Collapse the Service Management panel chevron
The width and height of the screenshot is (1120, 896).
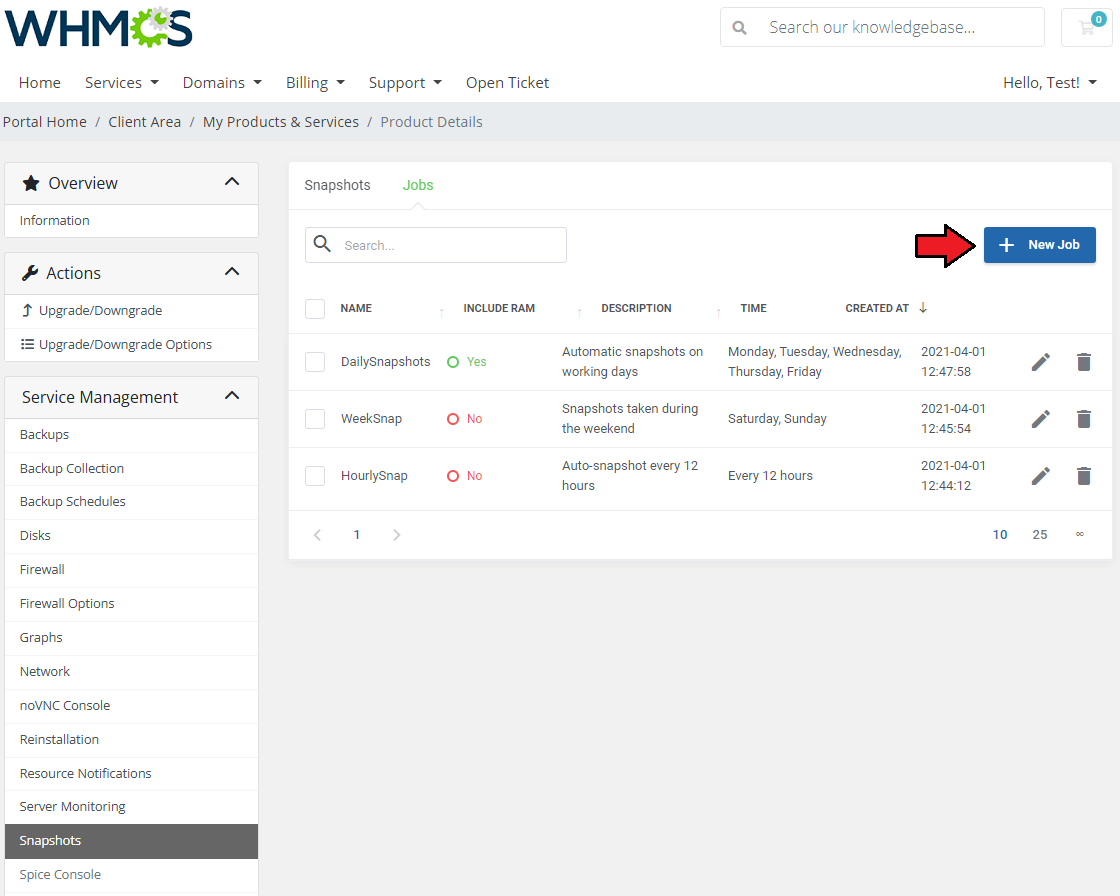click(232, 397)
